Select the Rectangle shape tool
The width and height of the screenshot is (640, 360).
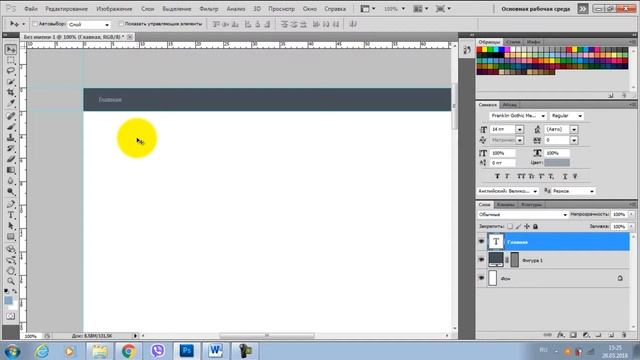pos(11,237)
